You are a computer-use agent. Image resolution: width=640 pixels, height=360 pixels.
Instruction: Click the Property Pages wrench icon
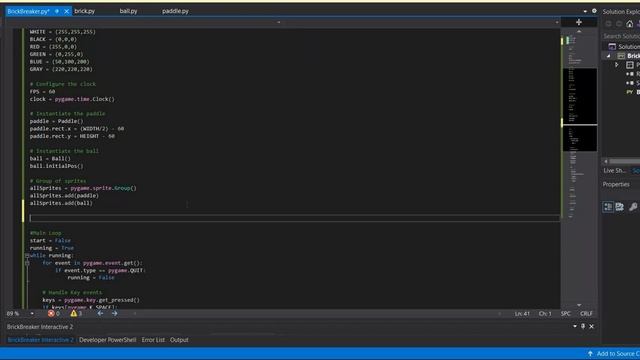[633, 207]
